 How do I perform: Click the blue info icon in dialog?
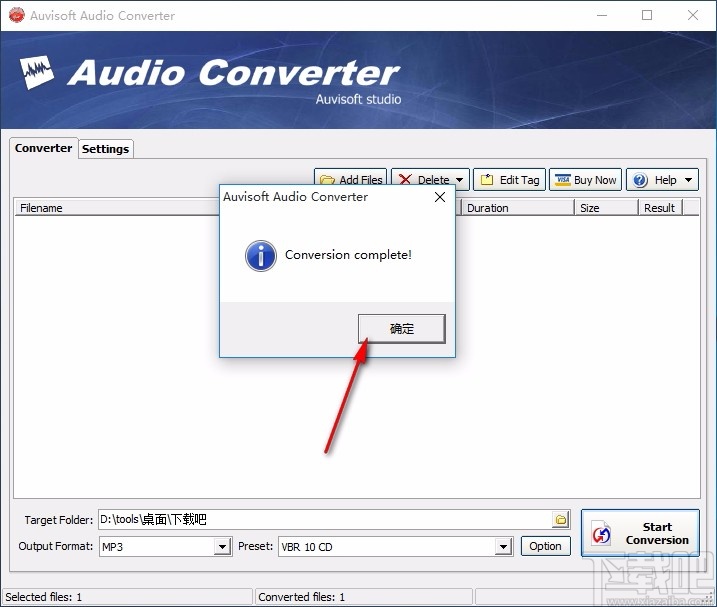[261, 256]
